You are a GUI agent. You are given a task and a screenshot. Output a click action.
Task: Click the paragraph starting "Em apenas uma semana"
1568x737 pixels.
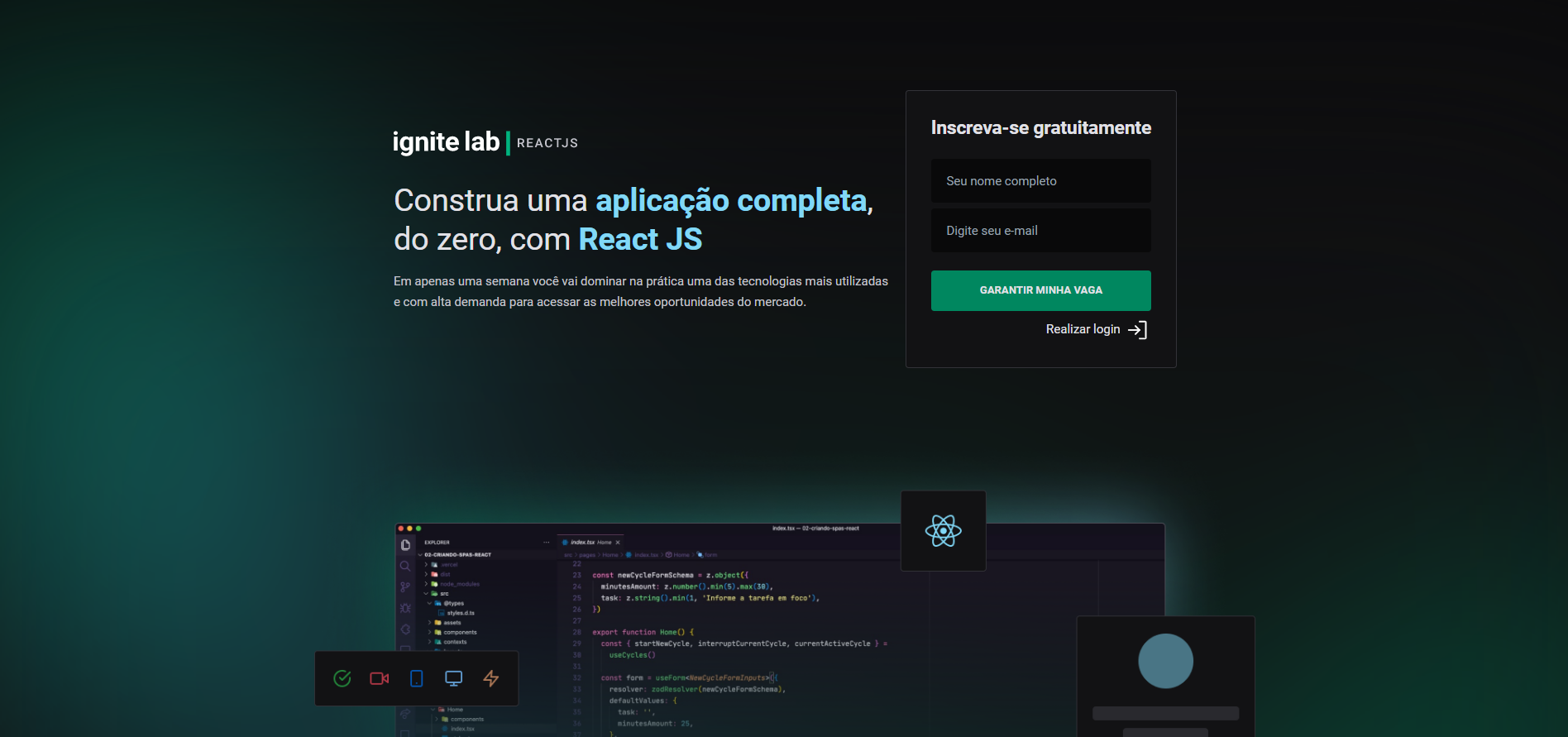(641, 291)
